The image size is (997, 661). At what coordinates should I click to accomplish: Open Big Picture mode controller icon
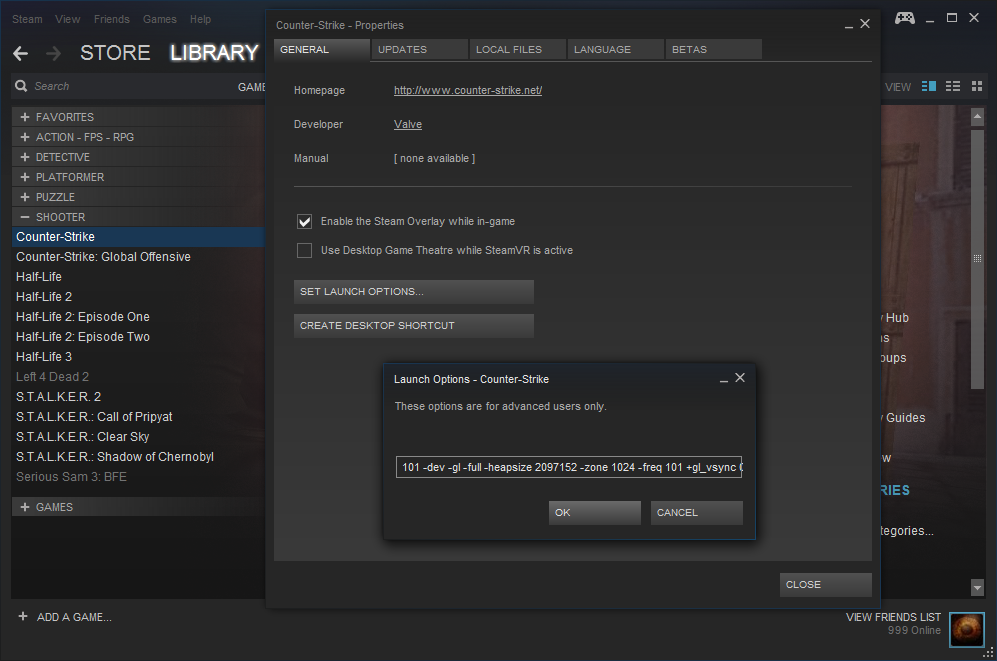click(904, 18)
